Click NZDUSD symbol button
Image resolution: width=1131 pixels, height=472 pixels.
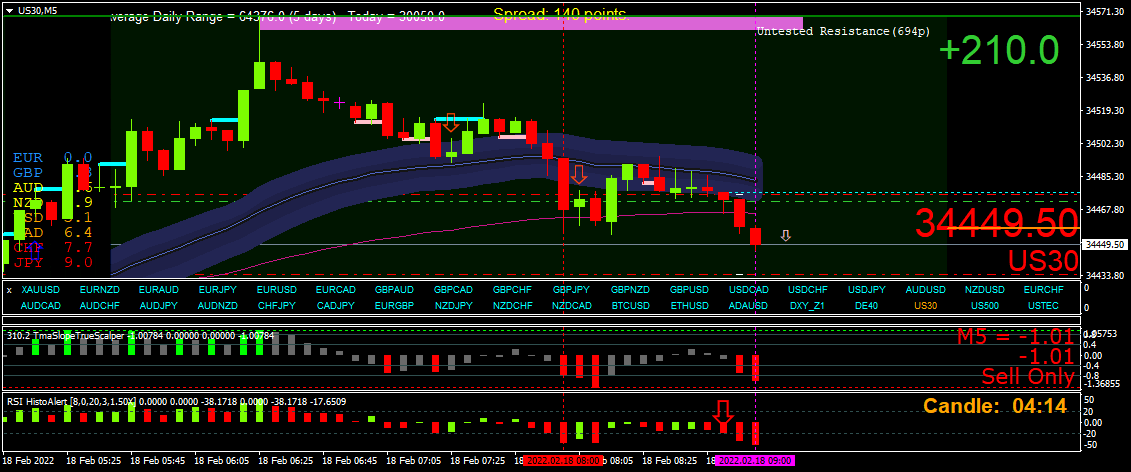985,289
